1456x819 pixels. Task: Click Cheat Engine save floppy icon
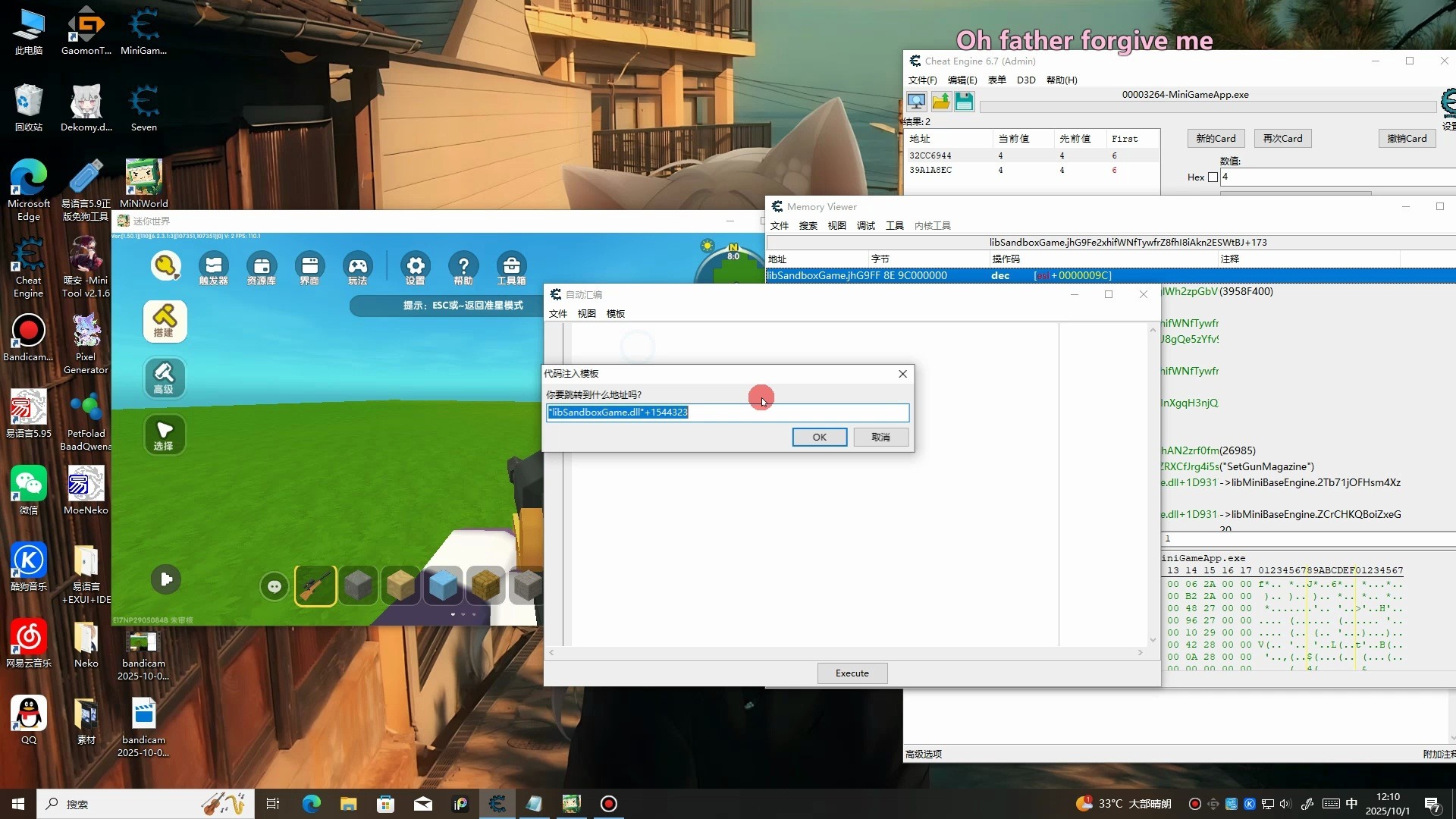click(x=964, y=102)
